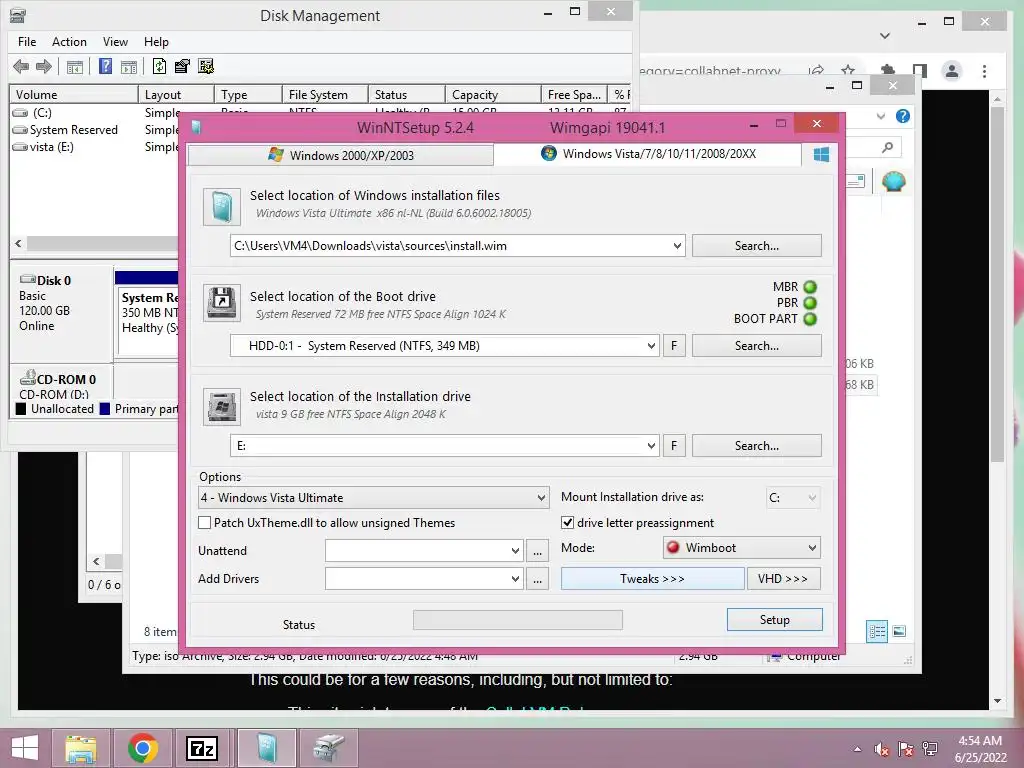This screenshot has height=768, width=1024.
Task: Open Help via blue question mark in Disk Management
Action: 105,66
